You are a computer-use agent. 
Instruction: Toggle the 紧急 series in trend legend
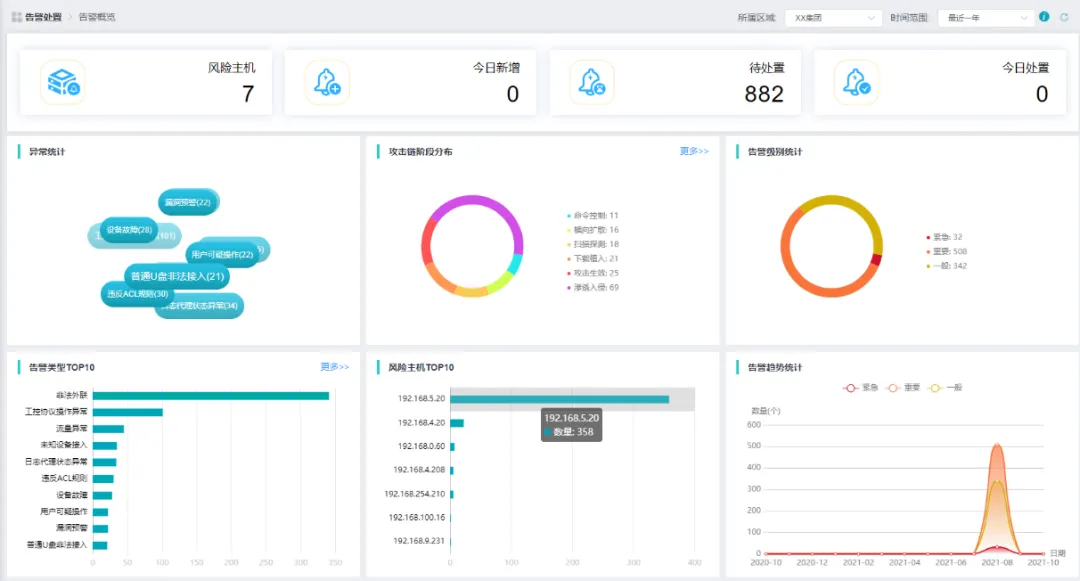pos(860,388)
